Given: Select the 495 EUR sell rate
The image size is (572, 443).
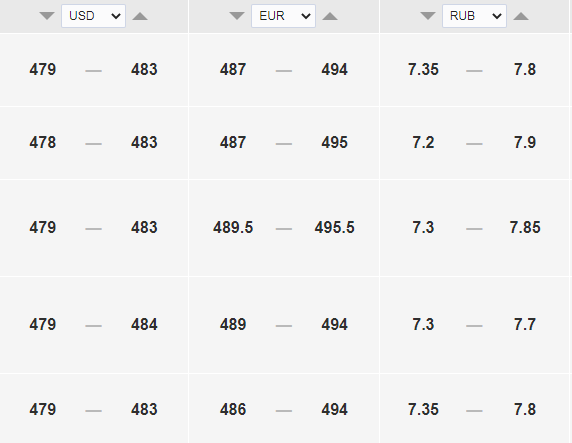Looking at the screenshot, I should [335, 142].
